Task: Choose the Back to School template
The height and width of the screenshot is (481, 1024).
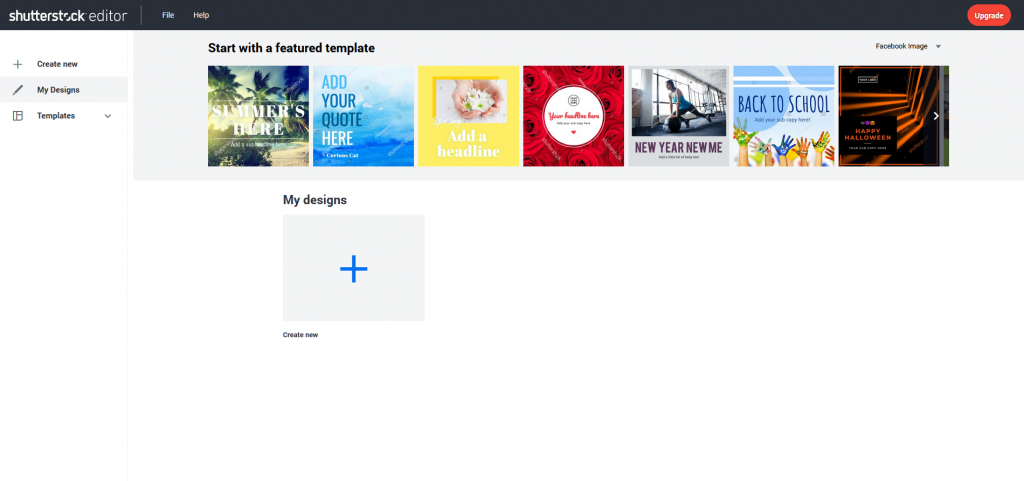Action: [x=784, y=116]
